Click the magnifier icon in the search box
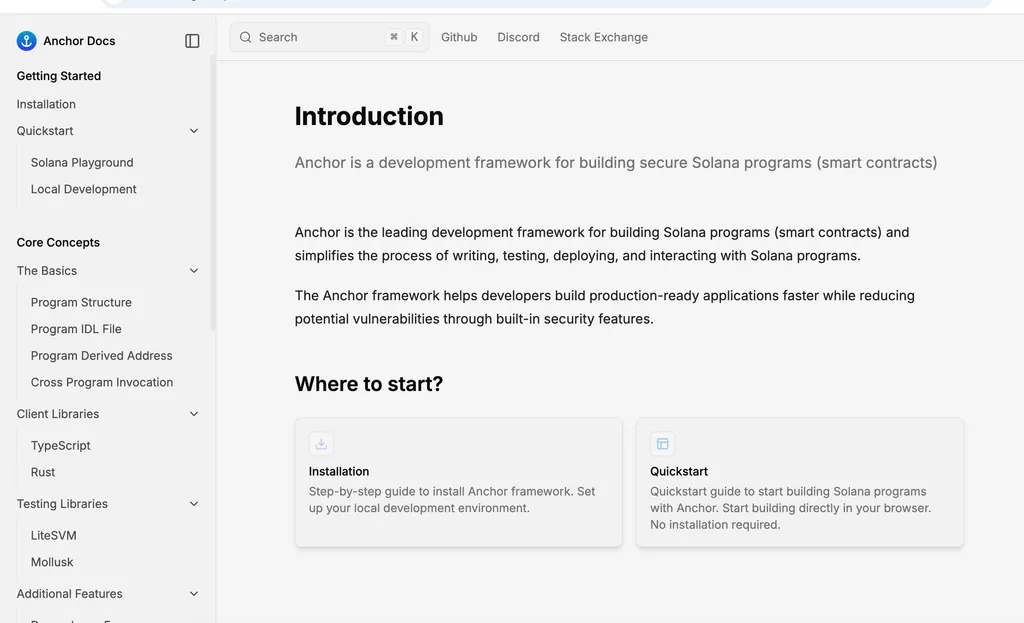The height and width of the screenshot is (623, 1024). [246, 37]
